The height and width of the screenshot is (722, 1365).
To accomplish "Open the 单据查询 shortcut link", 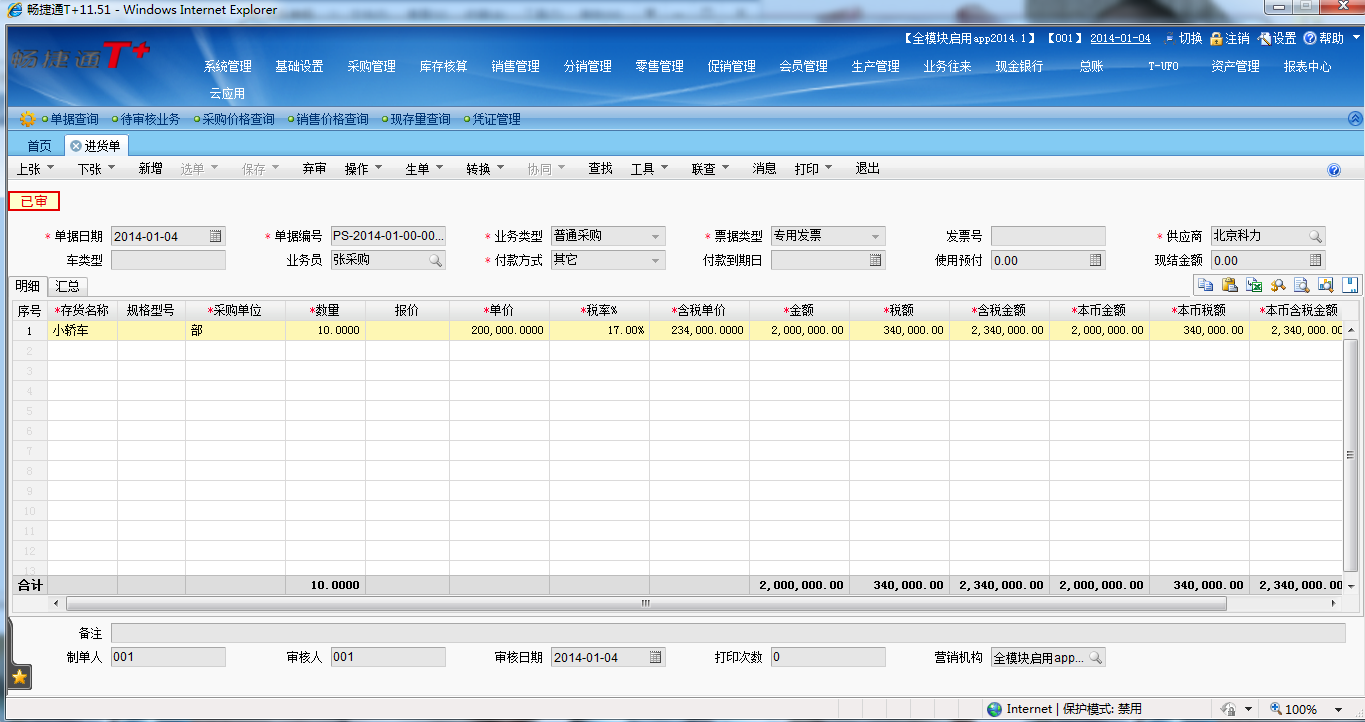I will point(75,119).
